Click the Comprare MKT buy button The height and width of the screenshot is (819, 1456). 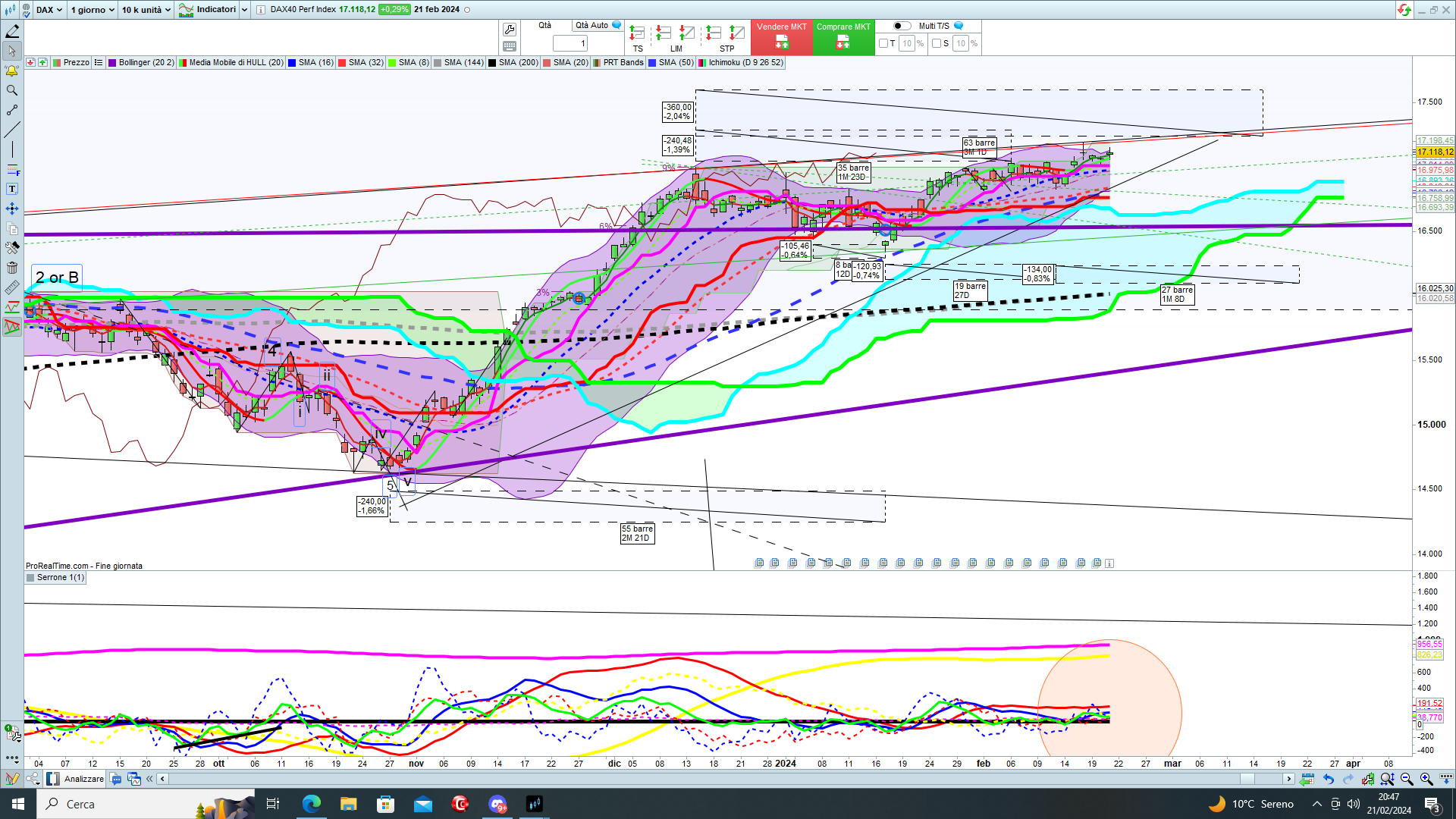point(843,37)
